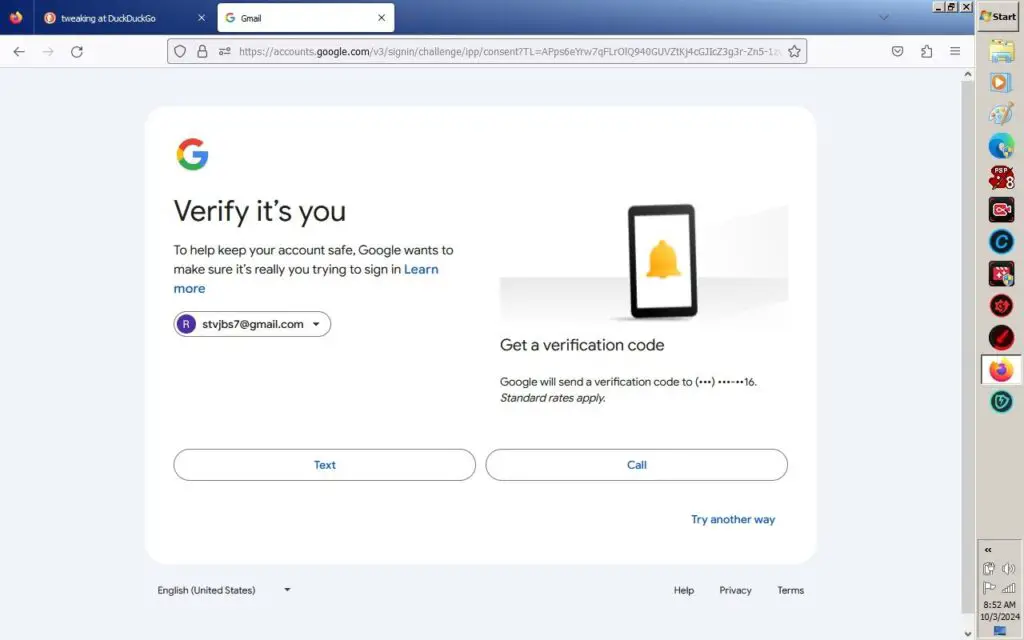Launch the blue C app from the taskbar
Viewport: 1024px width, 640px height.
pos(1001,242)
